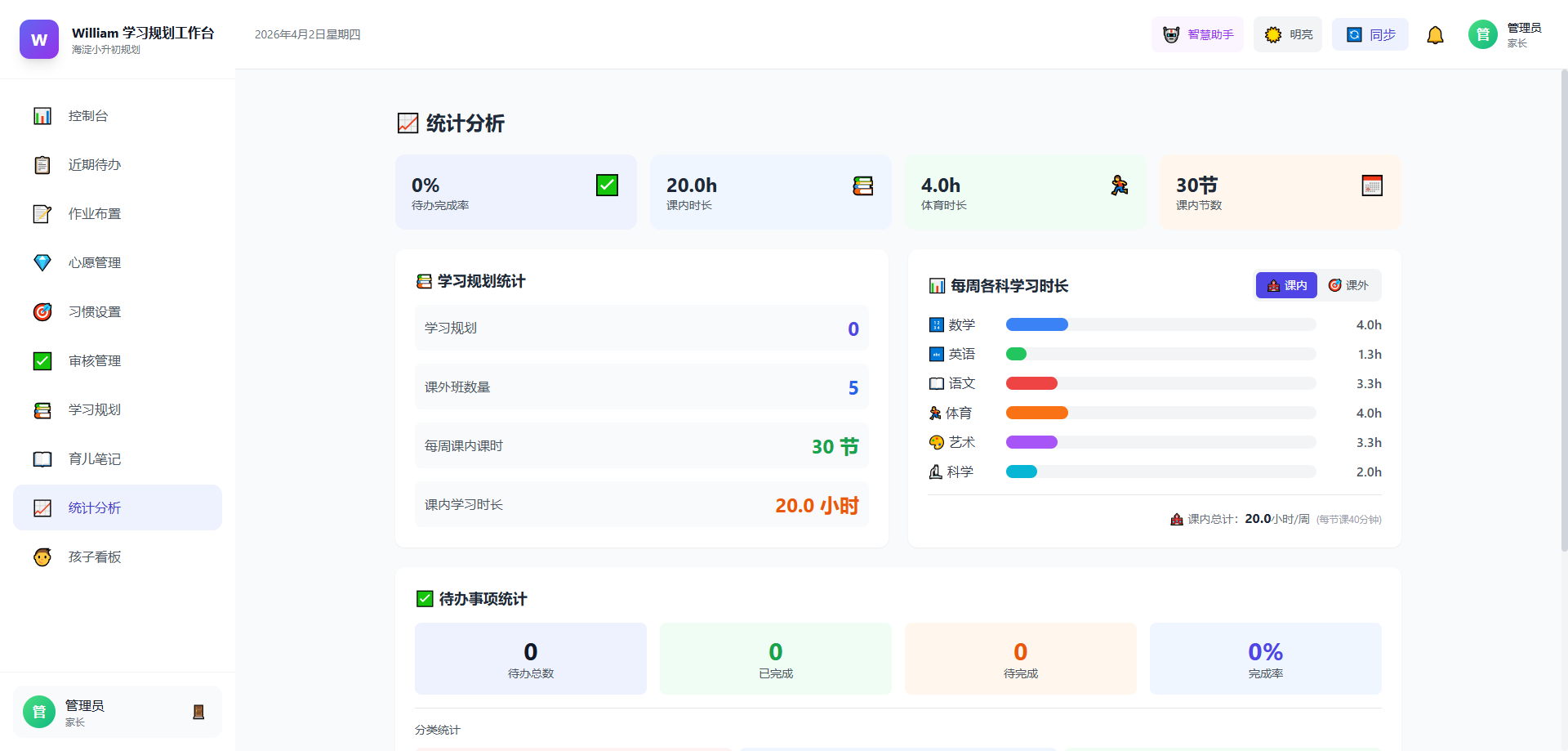
Task: Click the 心愿管理 diamond icon
Action: pos(42,263)
